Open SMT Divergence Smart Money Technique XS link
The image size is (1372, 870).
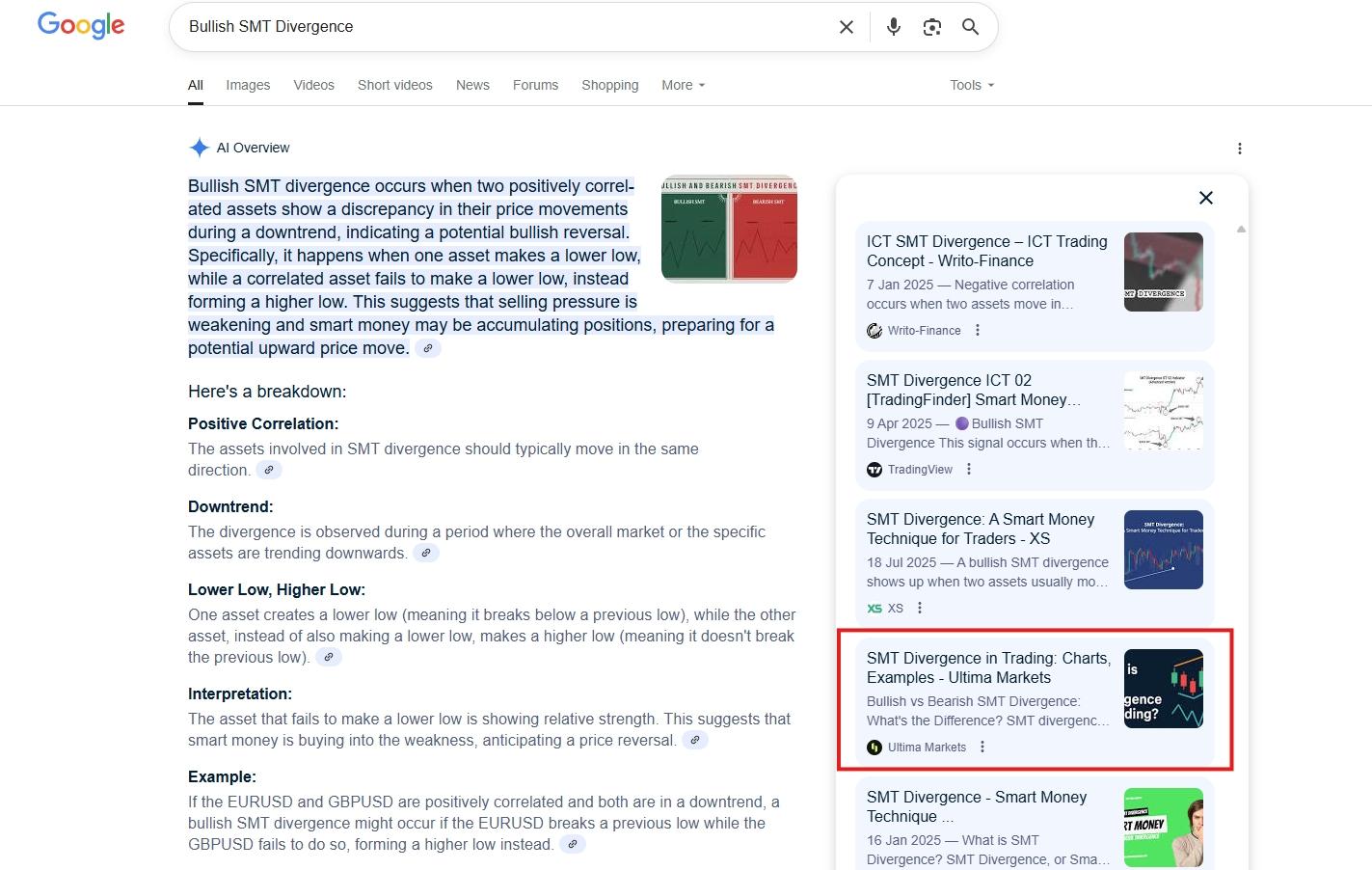coord(981,529)
